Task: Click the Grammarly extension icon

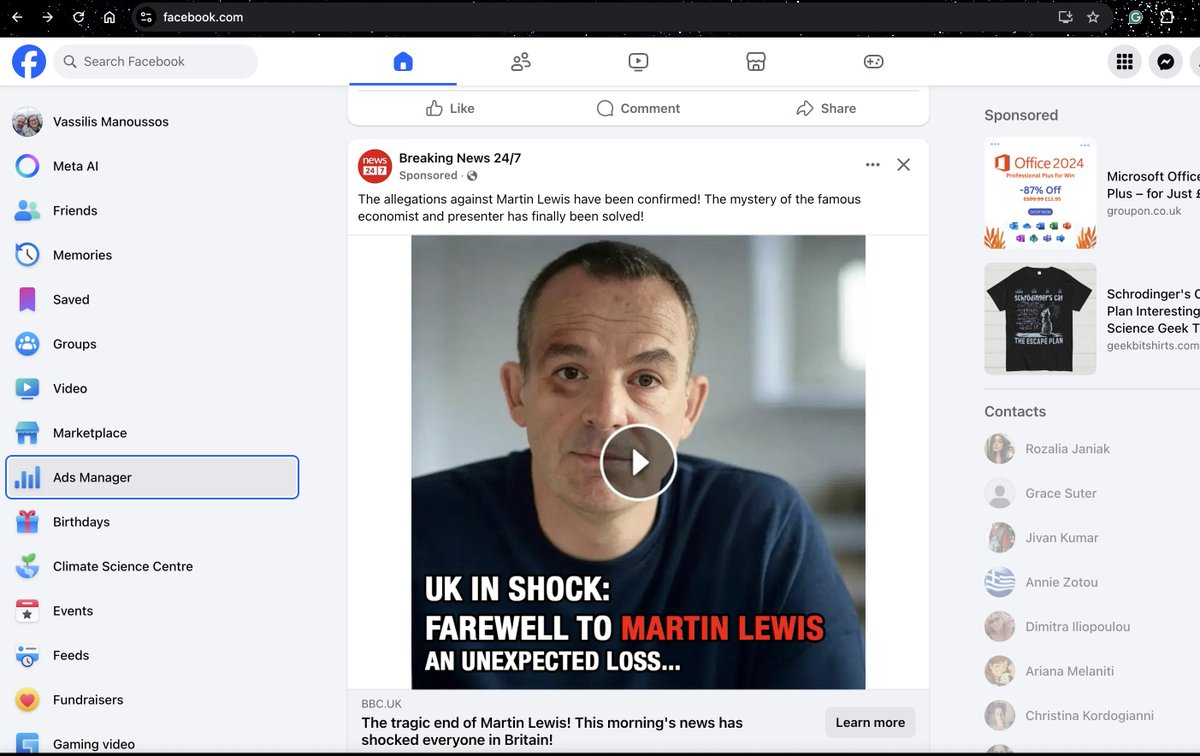Action: pyautogui.click(x=1136, y=17)
